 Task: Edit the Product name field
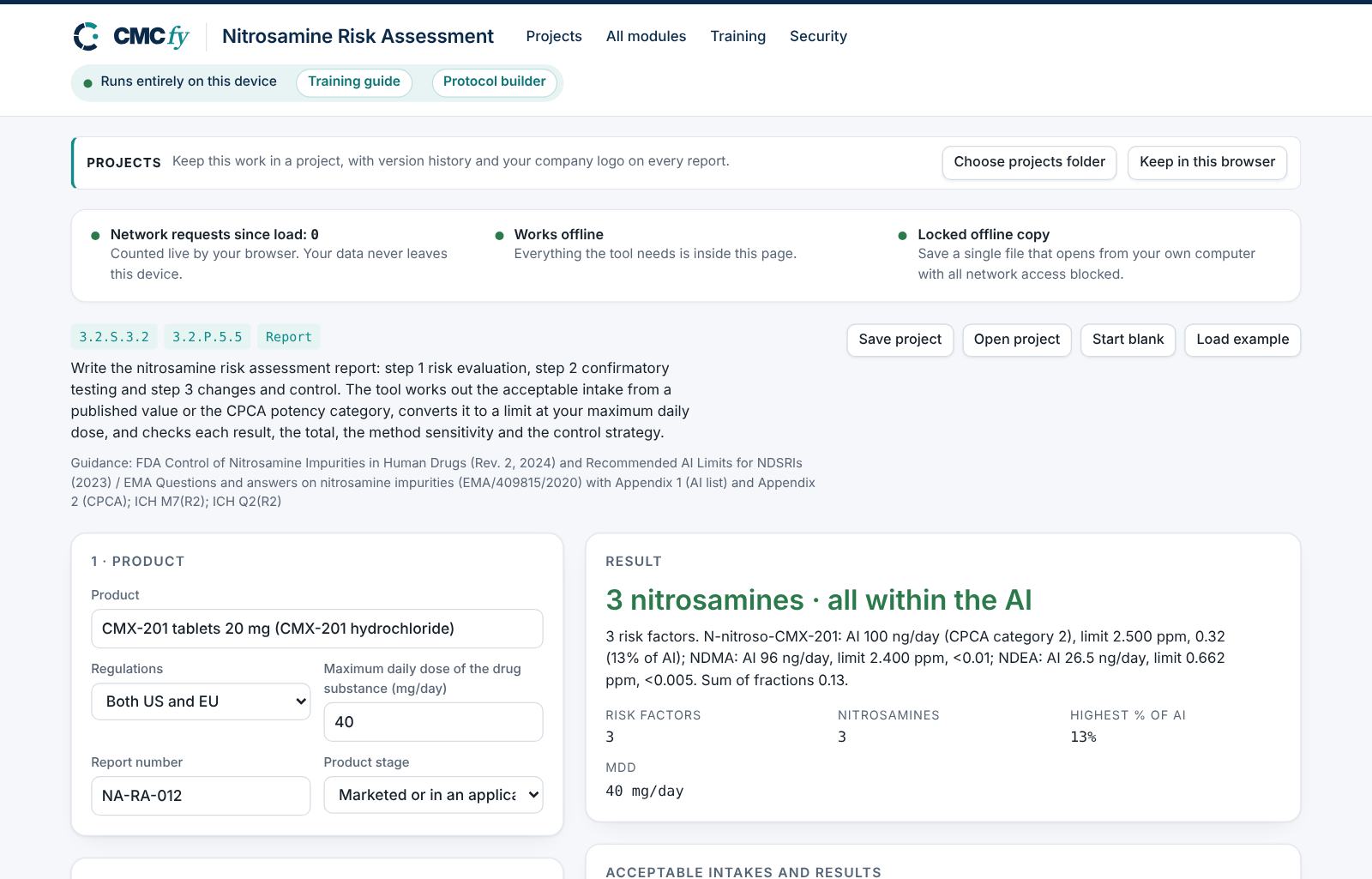coord(317,629)
